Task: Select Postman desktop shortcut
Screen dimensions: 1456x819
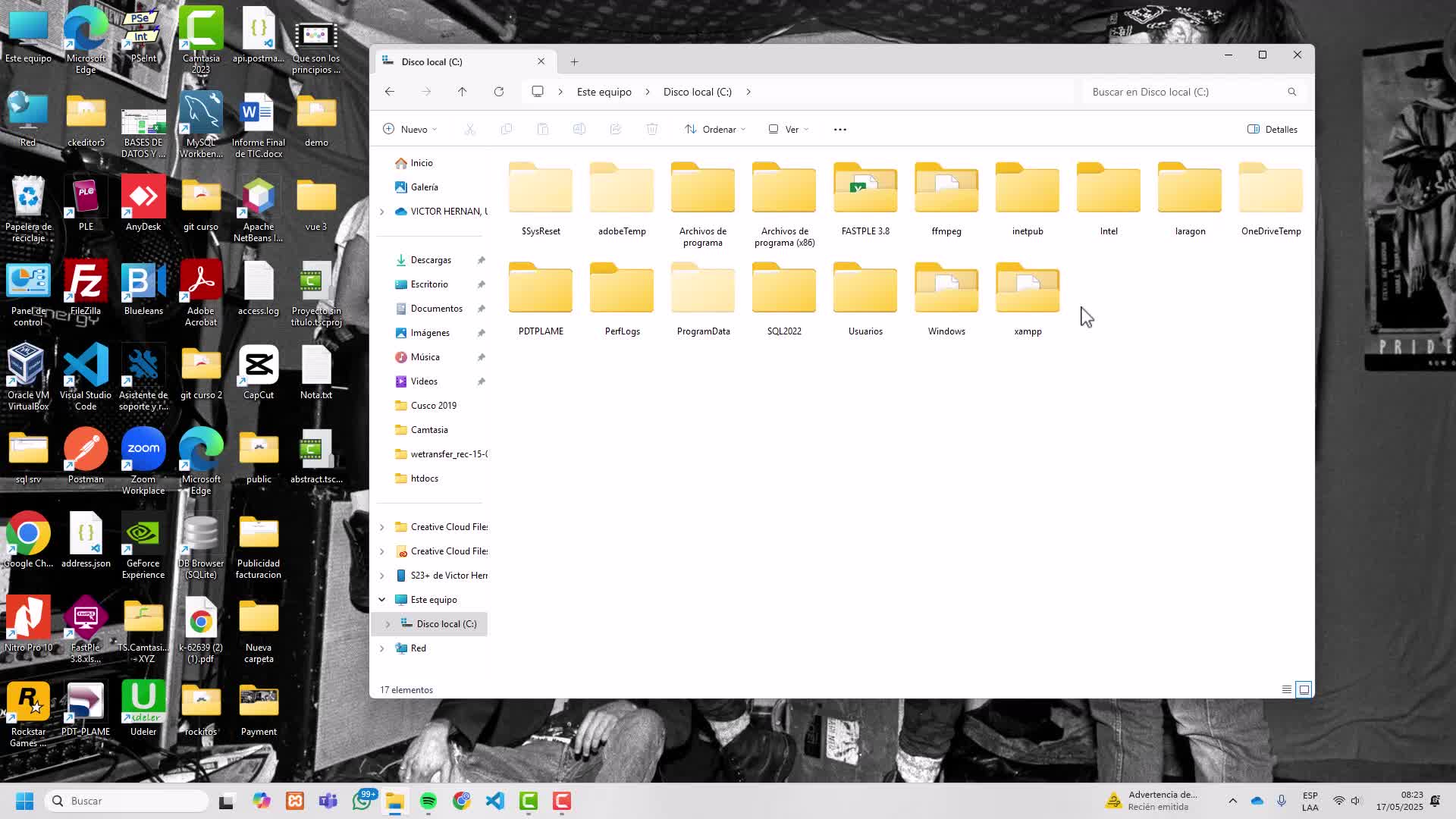Action: coord(86,455)
